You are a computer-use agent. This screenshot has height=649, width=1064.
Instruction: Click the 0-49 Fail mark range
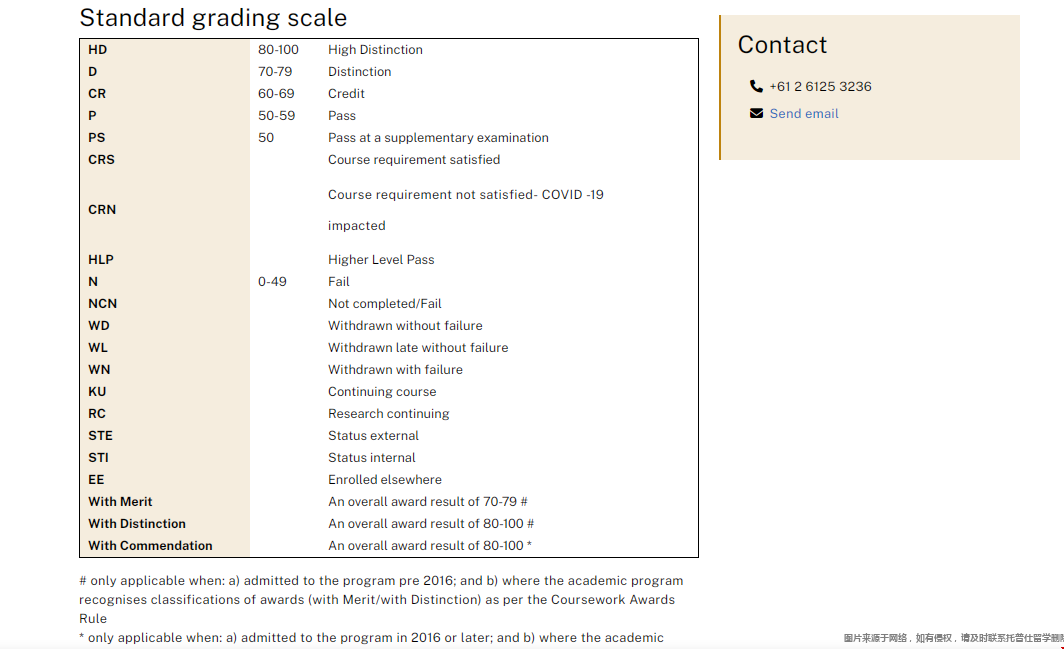click(x=272, y=282)
